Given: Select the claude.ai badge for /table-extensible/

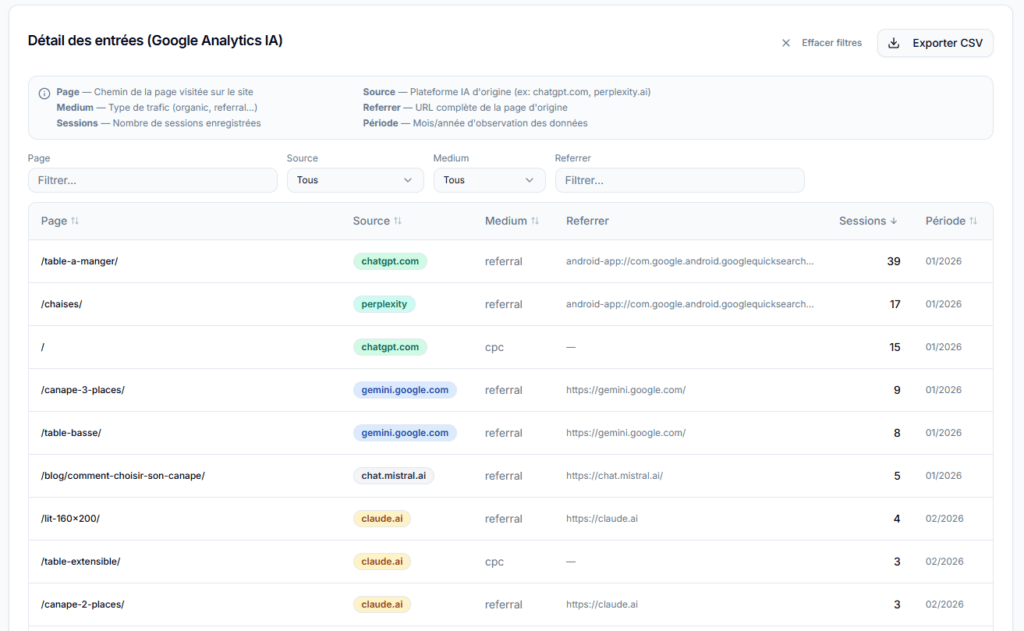Looking at the screenshot, I should [x=381, y=562].
